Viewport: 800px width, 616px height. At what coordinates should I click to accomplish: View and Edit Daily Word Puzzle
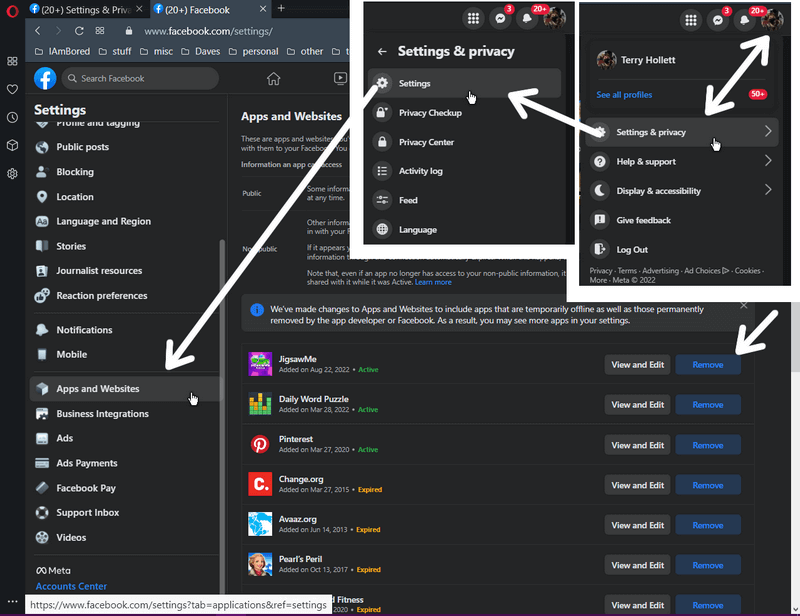pos(637,405)
